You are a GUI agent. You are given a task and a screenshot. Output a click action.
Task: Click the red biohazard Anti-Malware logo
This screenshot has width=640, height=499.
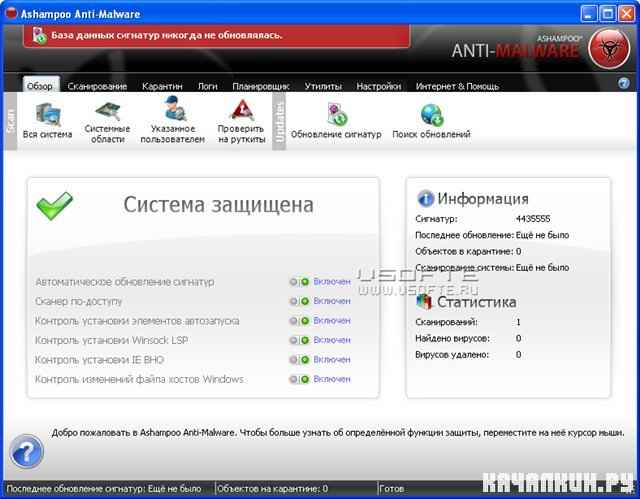[609, 49]
